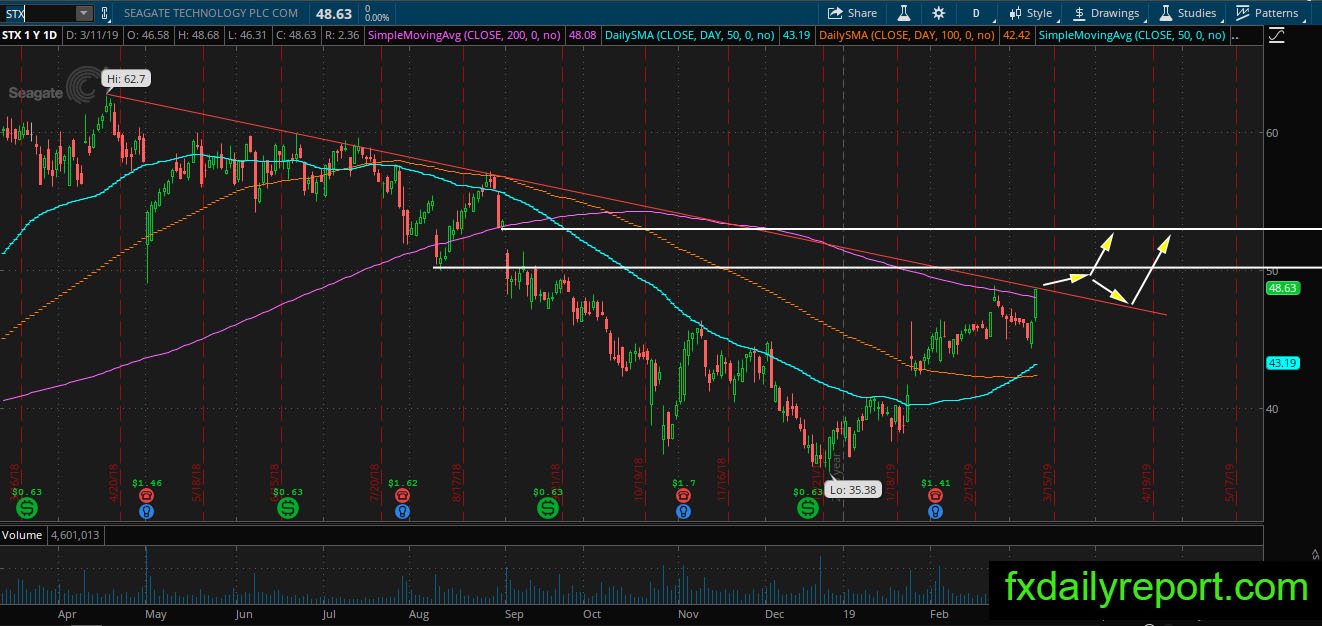The height and width of the screenshot is (626, 1322).
Task: Click the December dividend dollar-sign marker
Action: 807,508
